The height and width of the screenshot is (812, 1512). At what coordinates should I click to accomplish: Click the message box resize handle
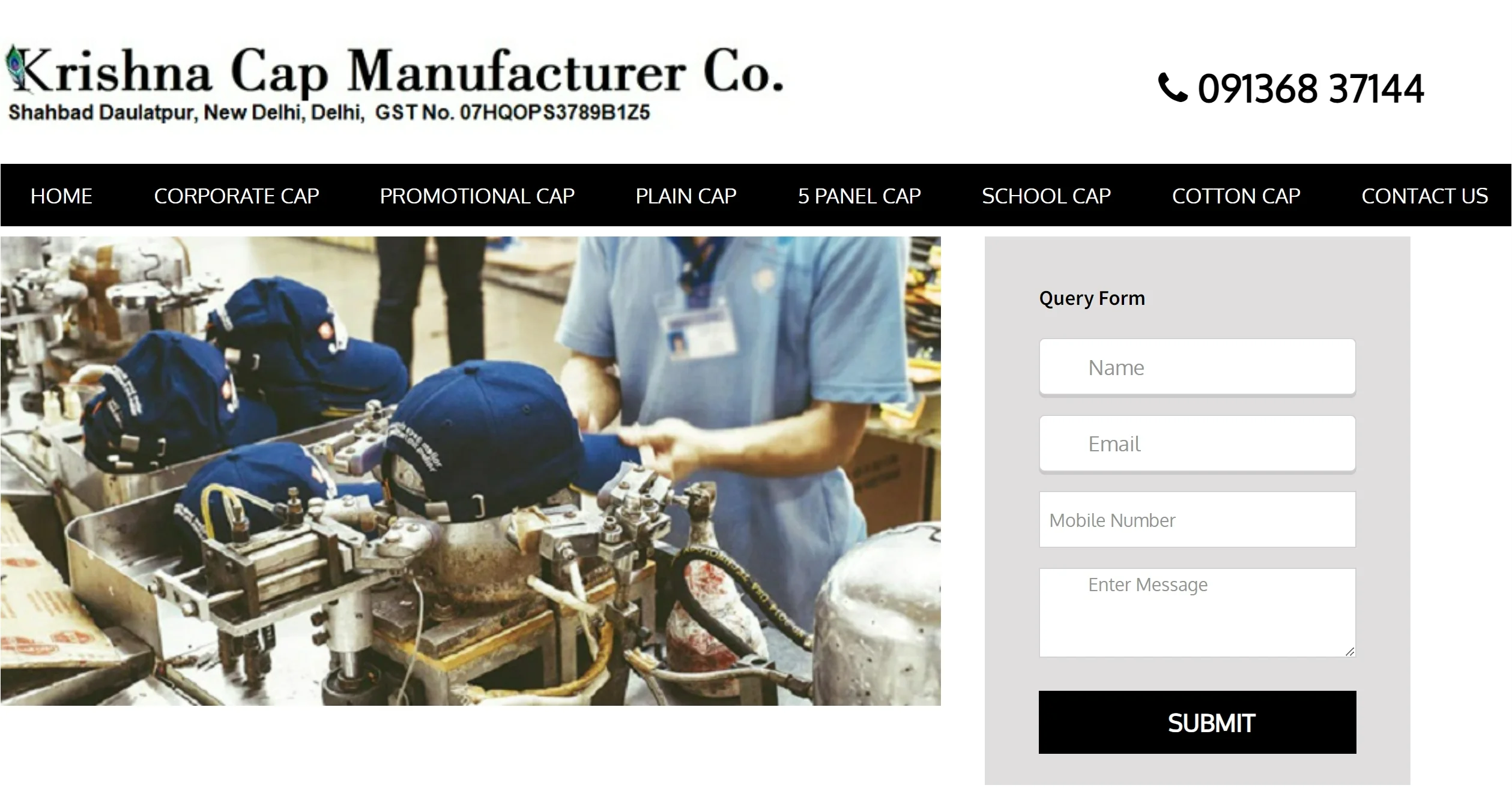click(1349, 651)
